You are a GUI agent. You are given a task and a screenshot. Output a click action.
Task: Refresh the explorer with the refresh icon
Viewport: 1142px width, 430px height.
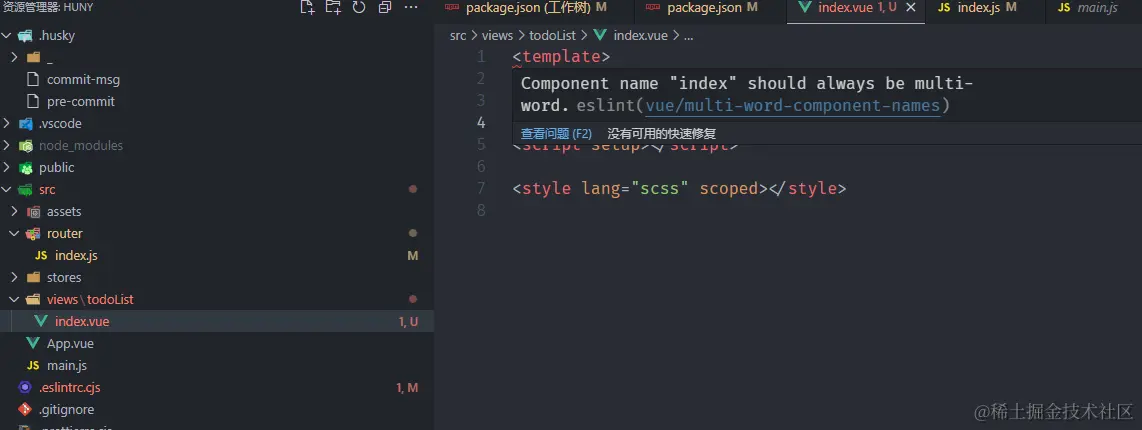pyautogui.click(x=358, y=8)
